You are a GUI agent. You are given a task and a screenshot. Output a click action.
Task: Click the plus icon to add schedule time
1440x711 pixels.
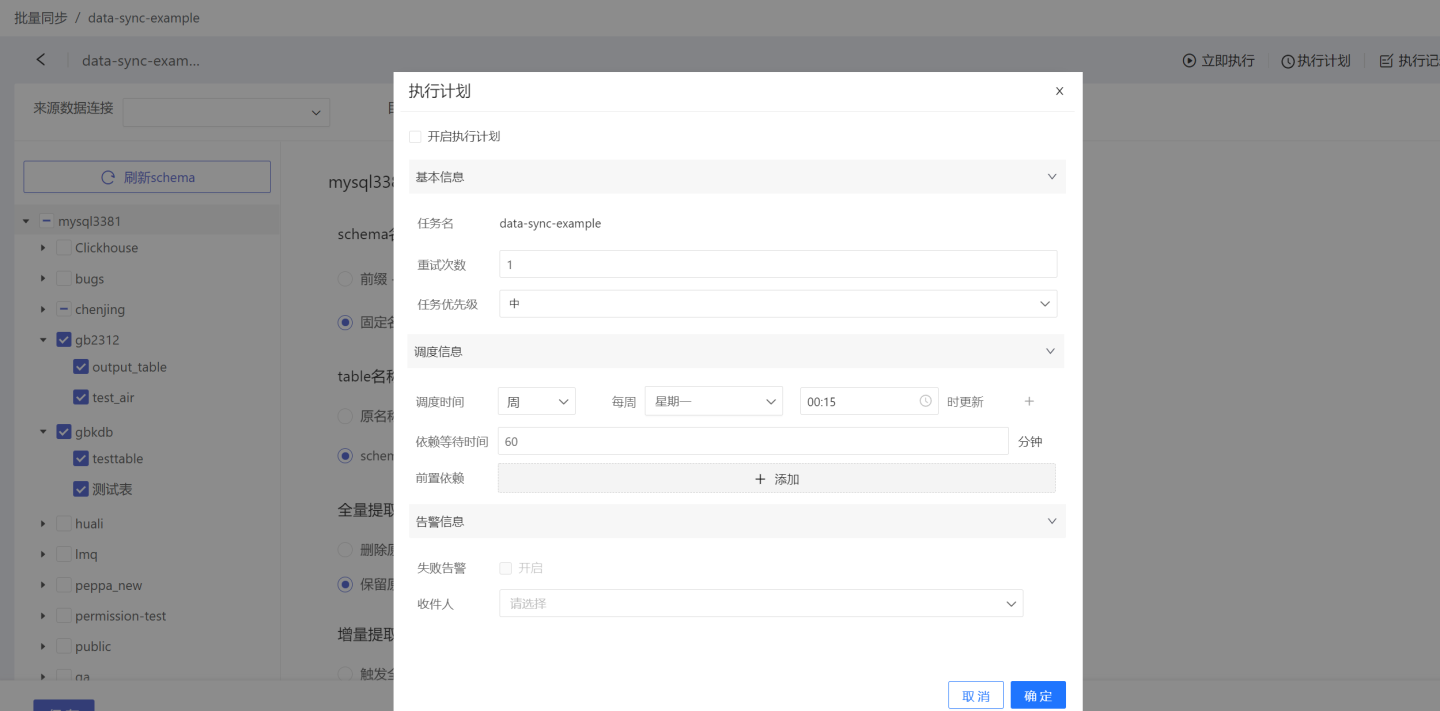(x=1029, y=401)
